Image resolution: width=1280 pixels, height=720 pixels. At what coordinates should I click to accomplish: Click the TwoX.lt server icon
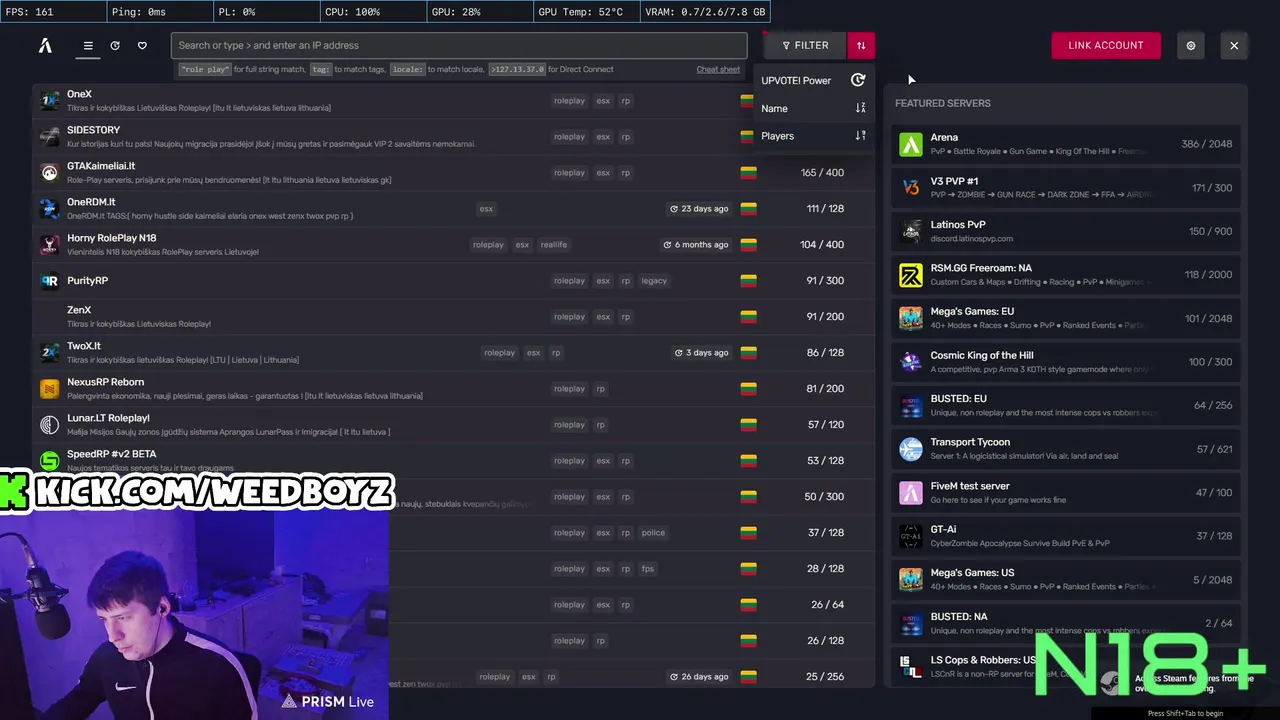point(49,352)
